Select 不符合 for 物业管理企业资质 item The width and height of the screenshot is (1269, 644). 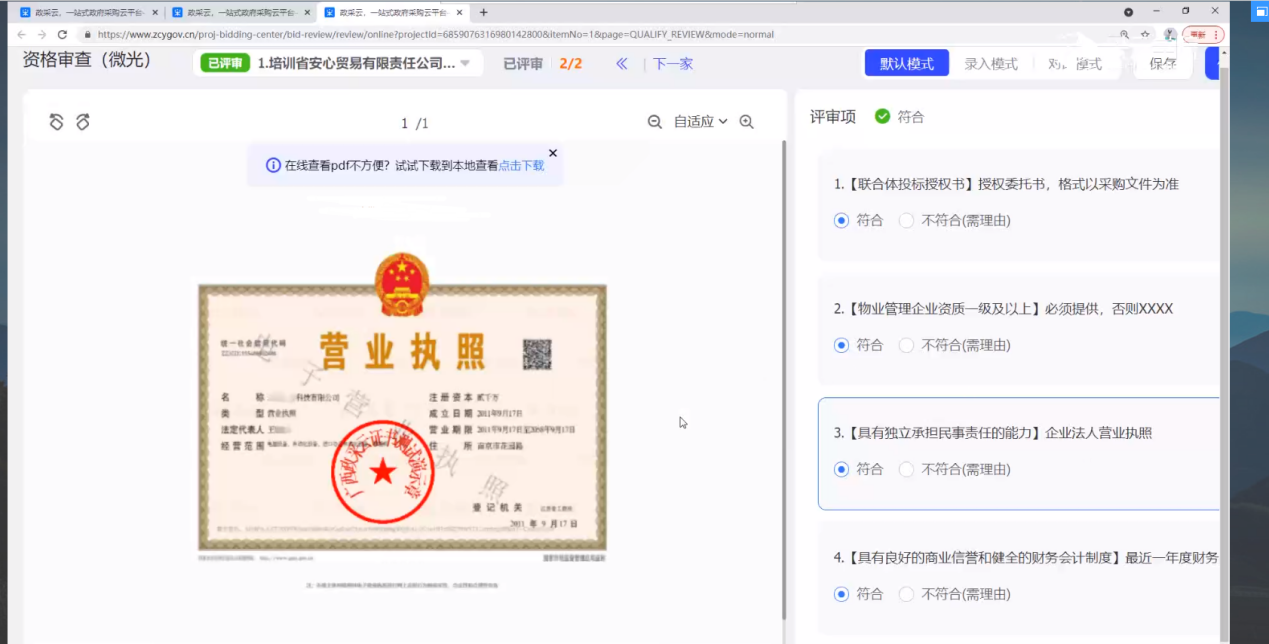(x=906, y=345)
